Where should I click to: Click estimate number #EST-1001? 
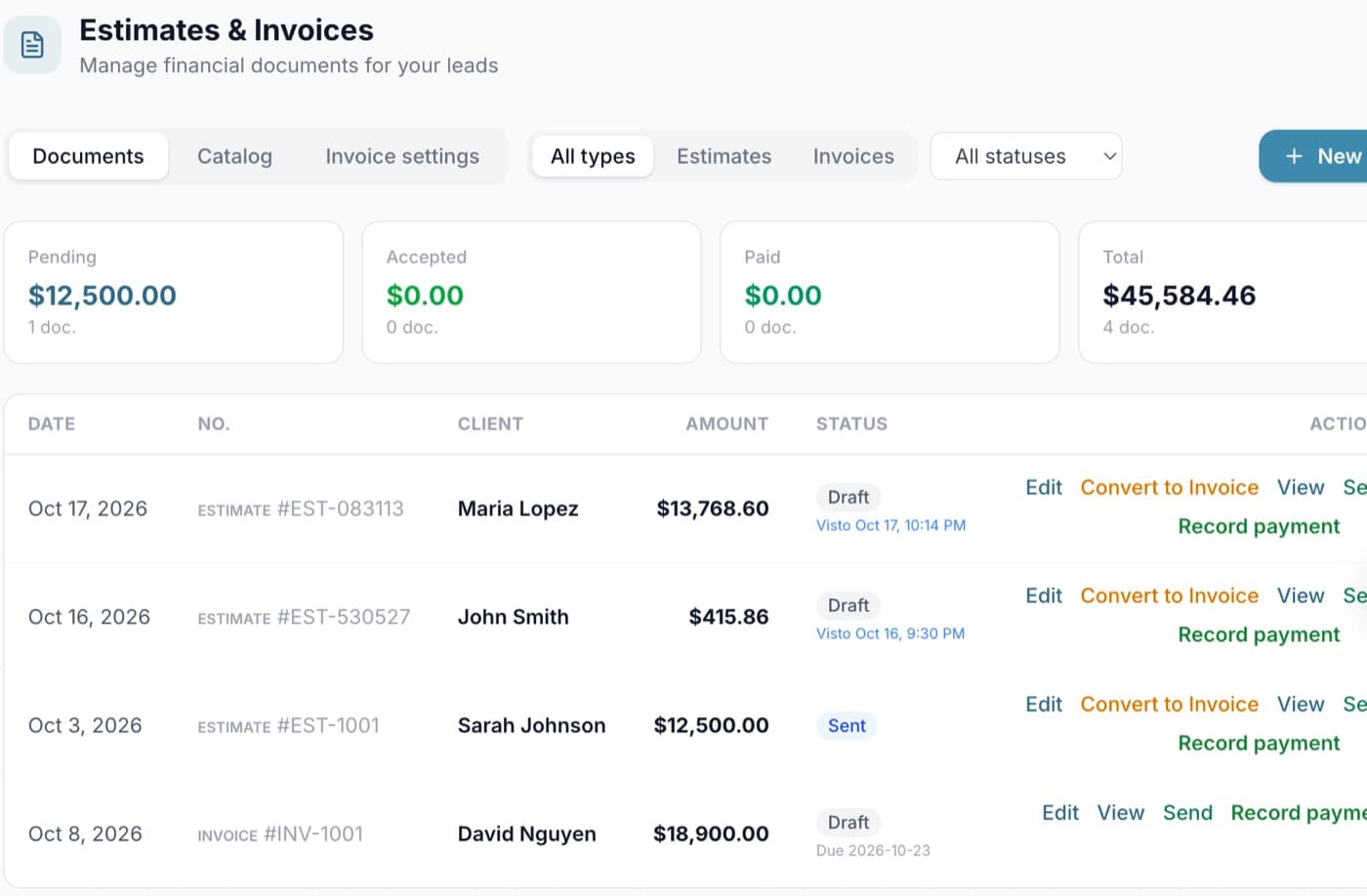click(328, 725)
